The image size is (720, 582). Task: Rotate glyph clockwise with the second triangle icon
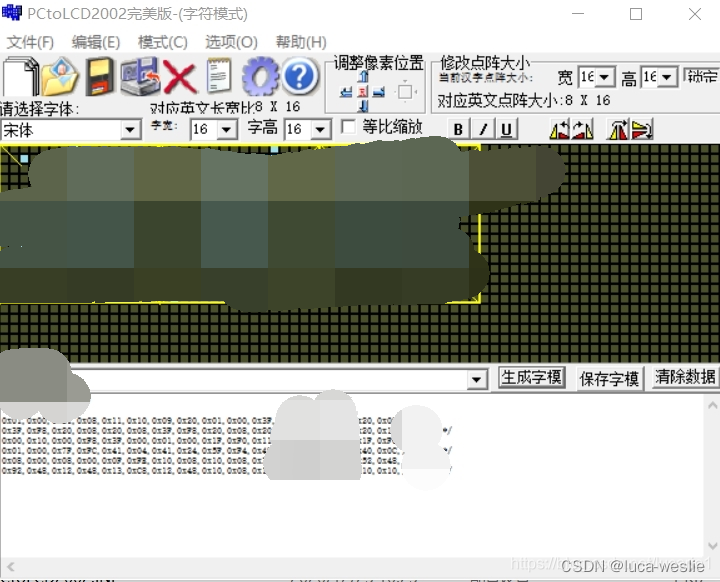click(583, 129)
